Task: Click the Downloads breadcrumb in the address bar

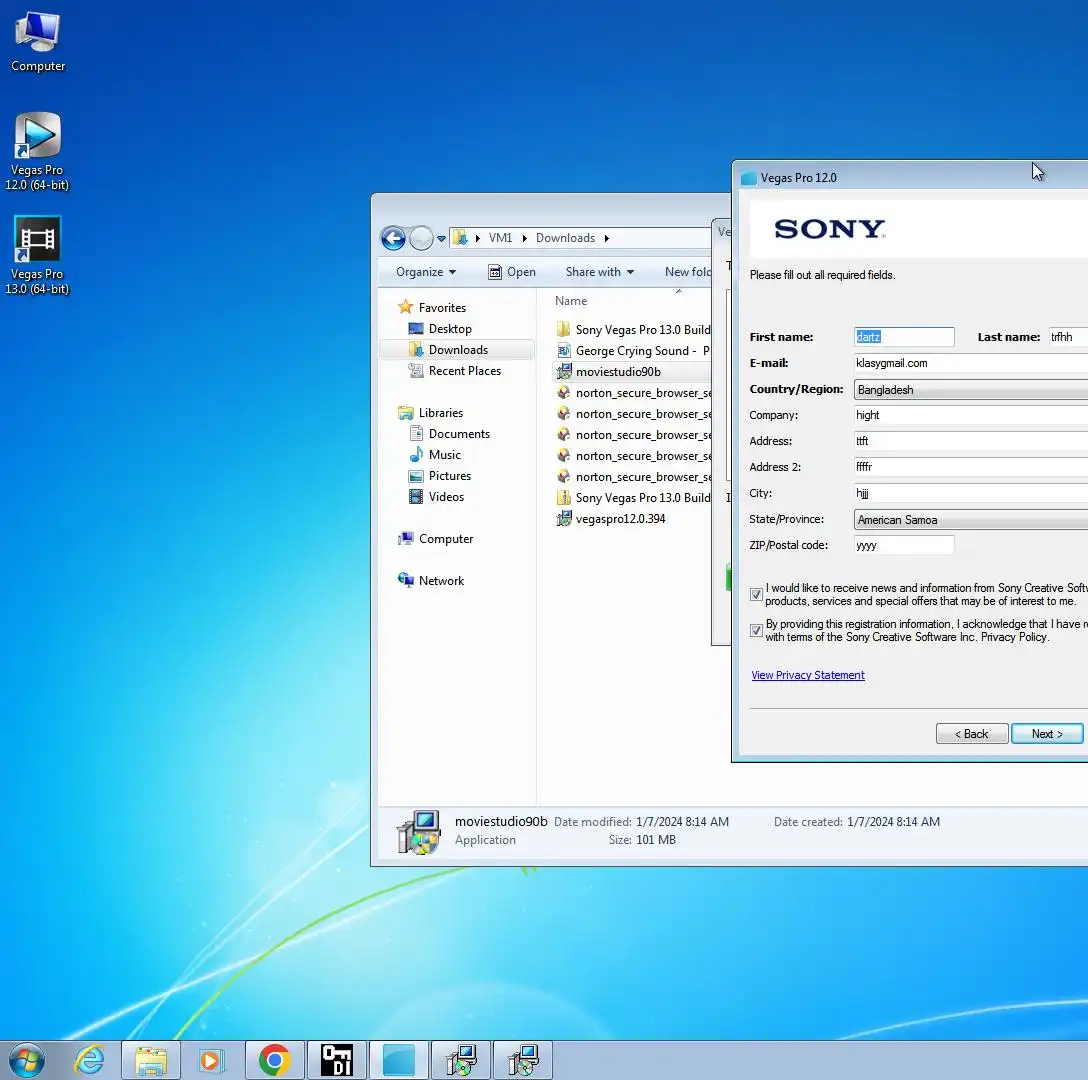Action: tap(566, 238)
